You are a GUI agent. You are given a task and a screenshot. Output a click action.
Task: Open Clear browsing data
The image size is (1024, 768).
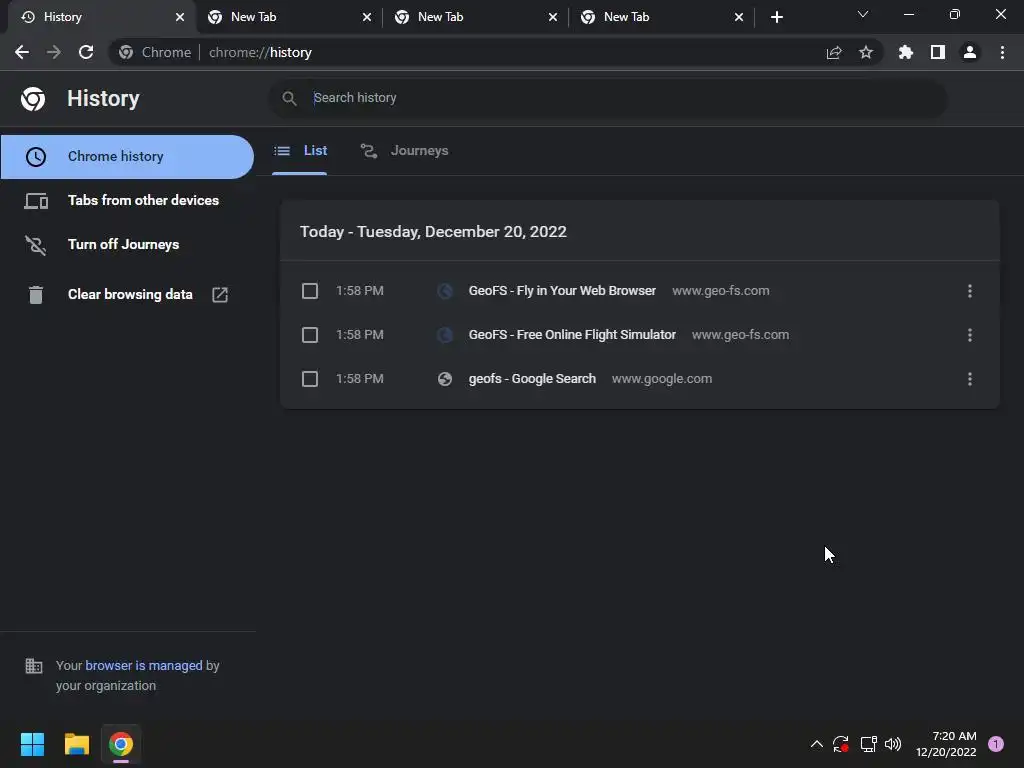click(x=127, y=295)
